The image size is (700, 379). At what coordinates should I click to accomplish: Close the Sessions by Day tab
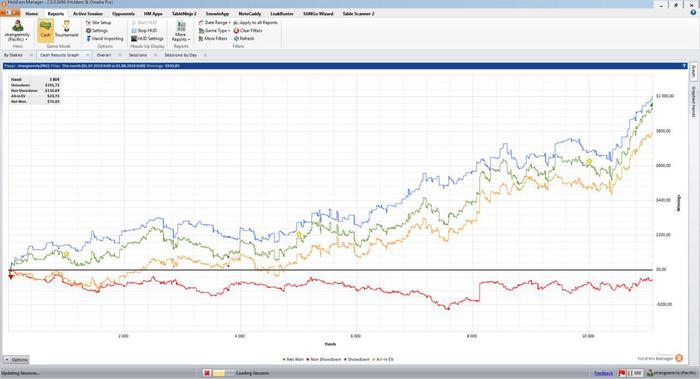point(205,55)
